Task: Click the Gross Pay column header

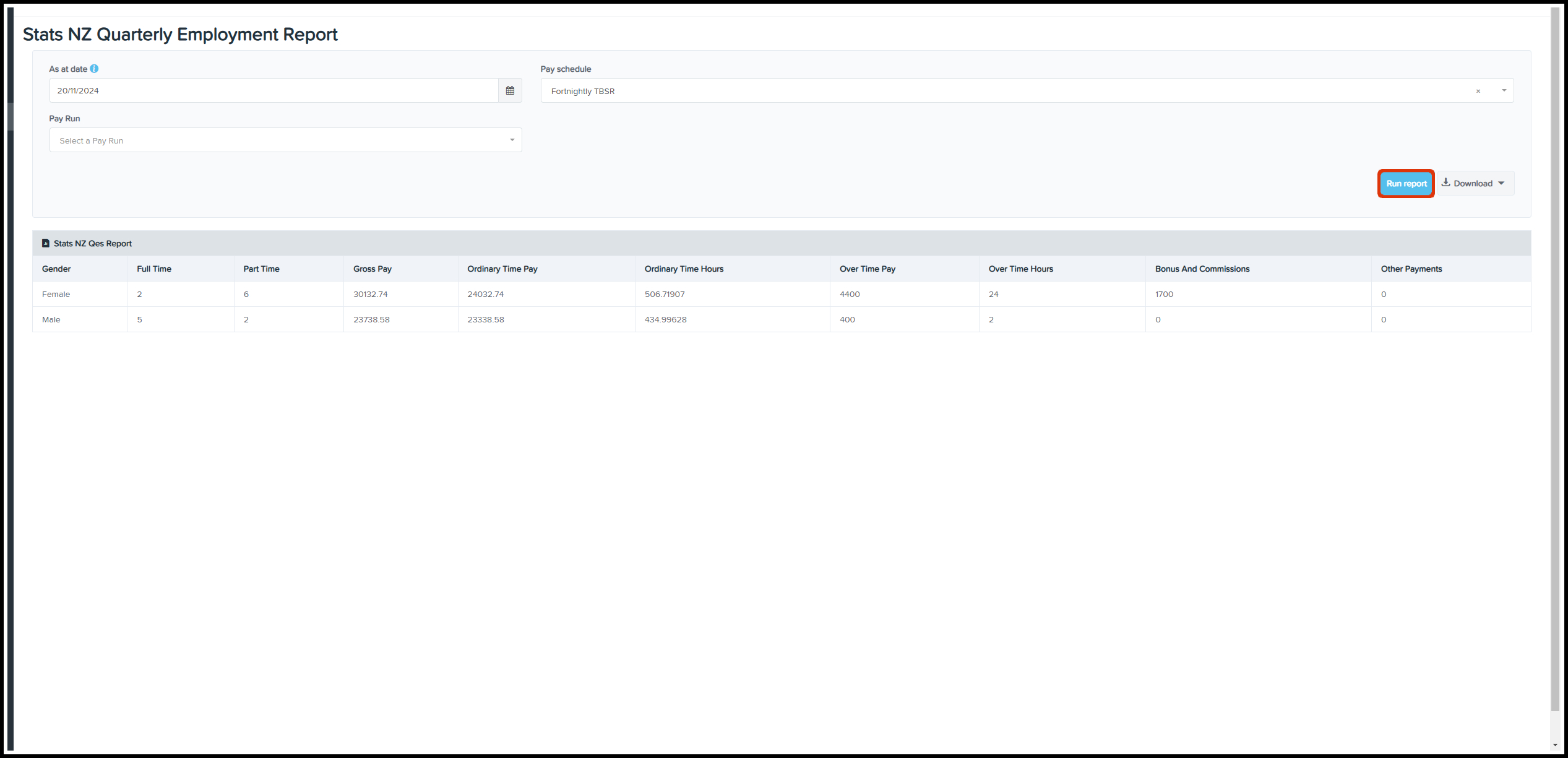Action: click(x=372, y=269)
